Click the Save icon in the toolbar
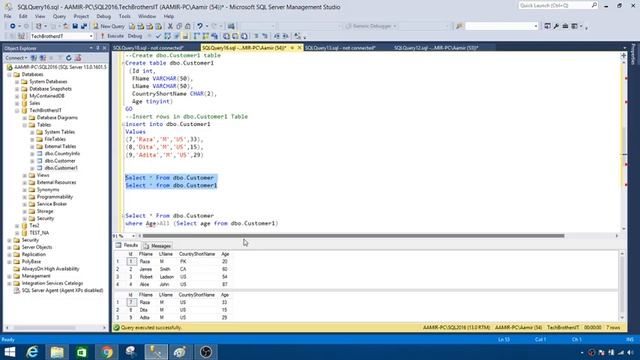This screenshot has width=640, height=360. 75,26
